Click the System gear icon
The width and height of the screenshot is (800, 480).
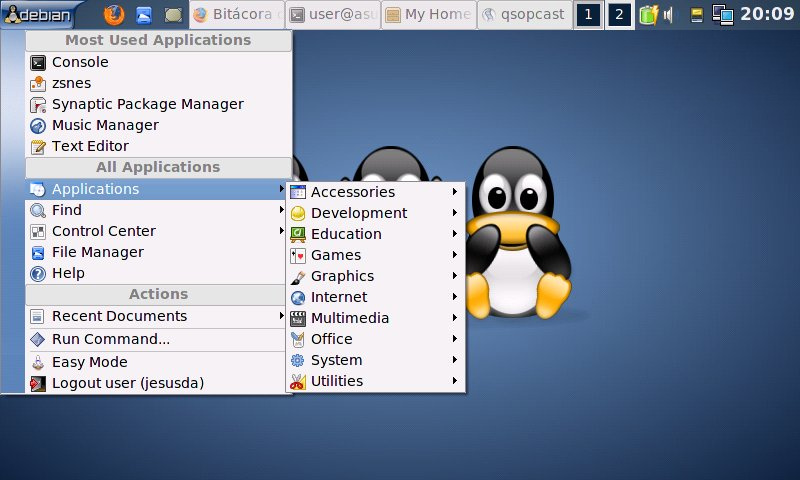coord(298,361)
